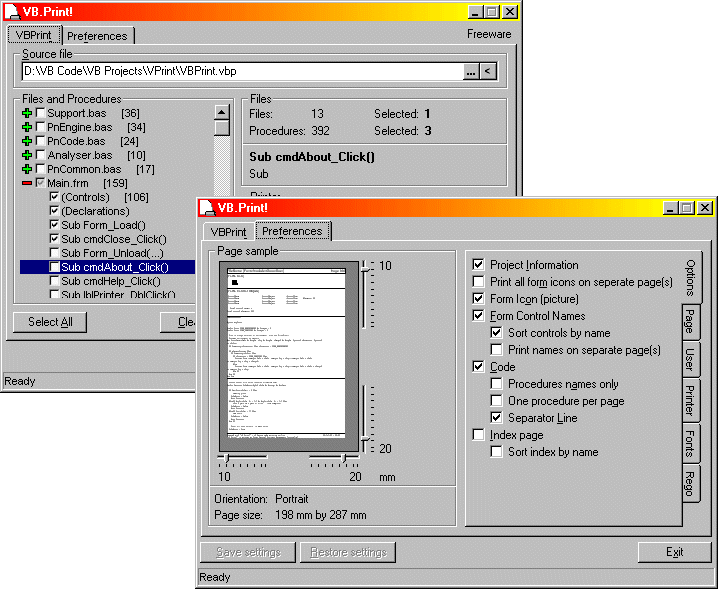Check the PnCode.bas file checkbox
Viewport: 719px width, 589px height.
pos(41,141)
